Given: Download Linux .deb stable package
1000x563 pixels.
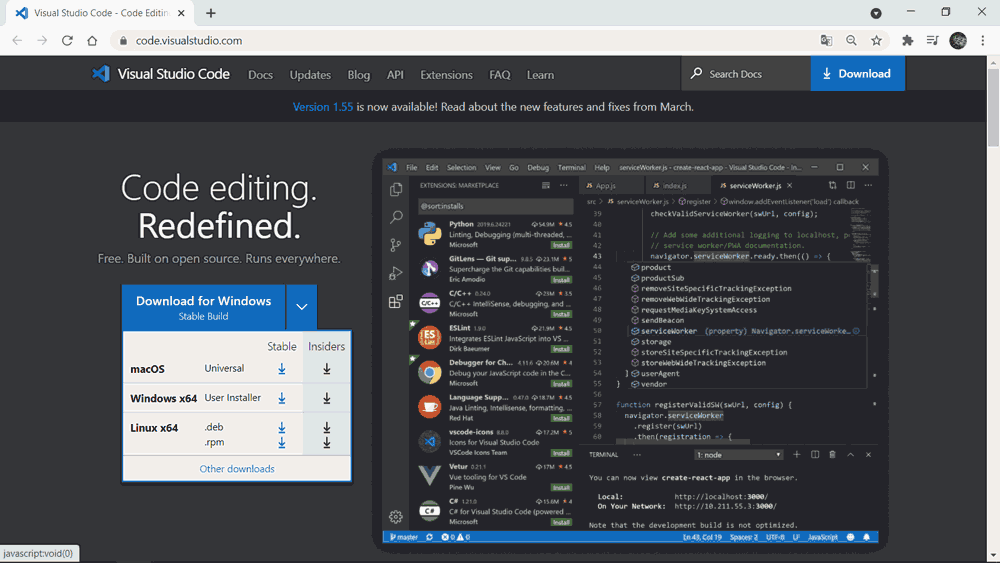Looking at the screenshot, I should pos(282,427).
